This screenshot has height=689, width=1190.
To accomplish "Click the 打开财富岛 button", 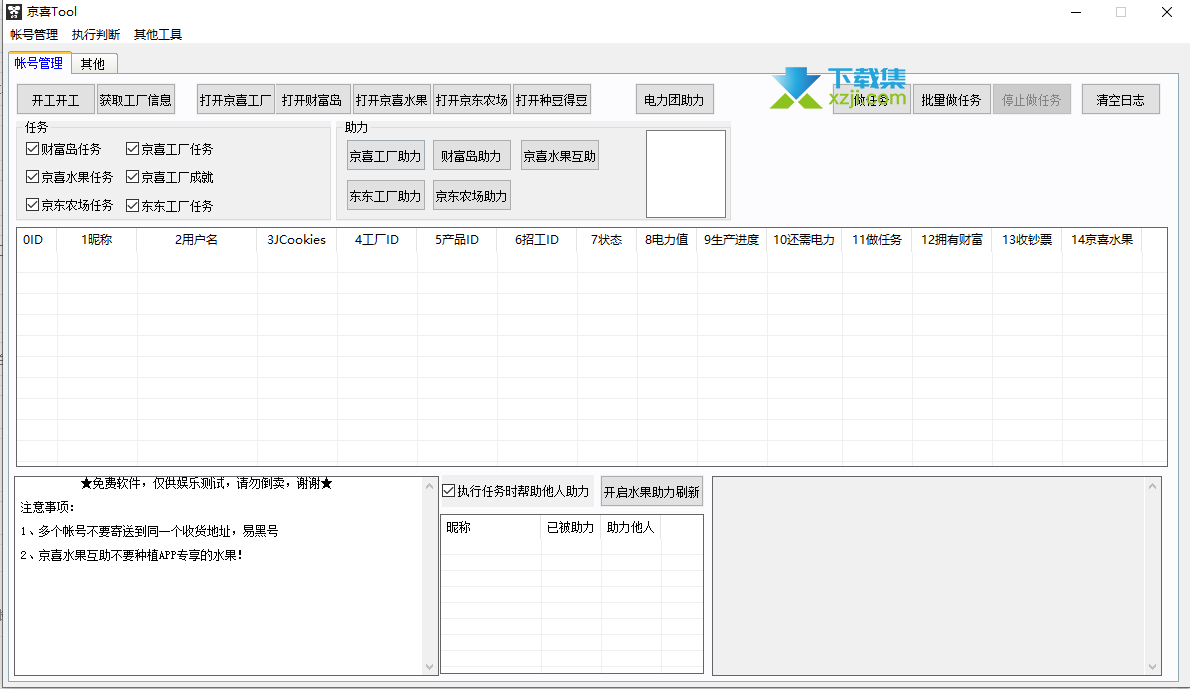I will point(312,99).
